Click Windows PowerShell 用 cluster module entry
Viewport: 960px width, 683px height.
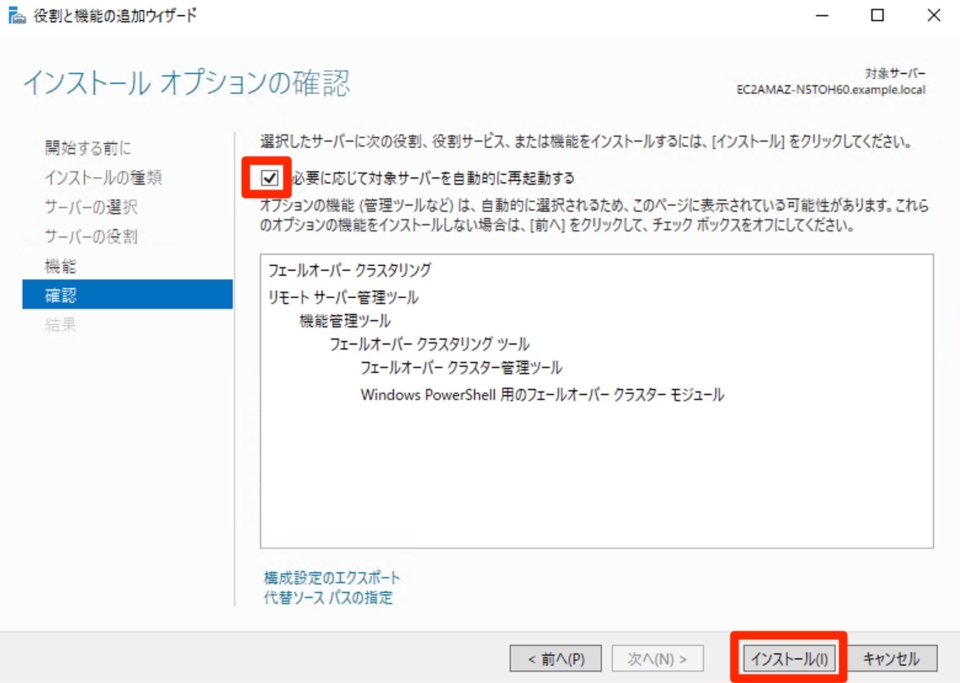pyautogui.click(x=542, y=395)
